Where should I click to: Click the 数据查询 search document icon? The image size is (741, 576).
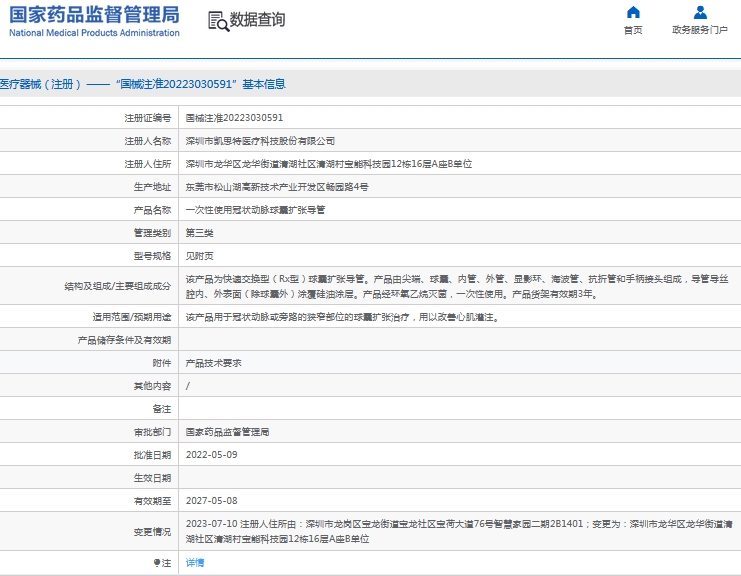(x=219, y=21)
